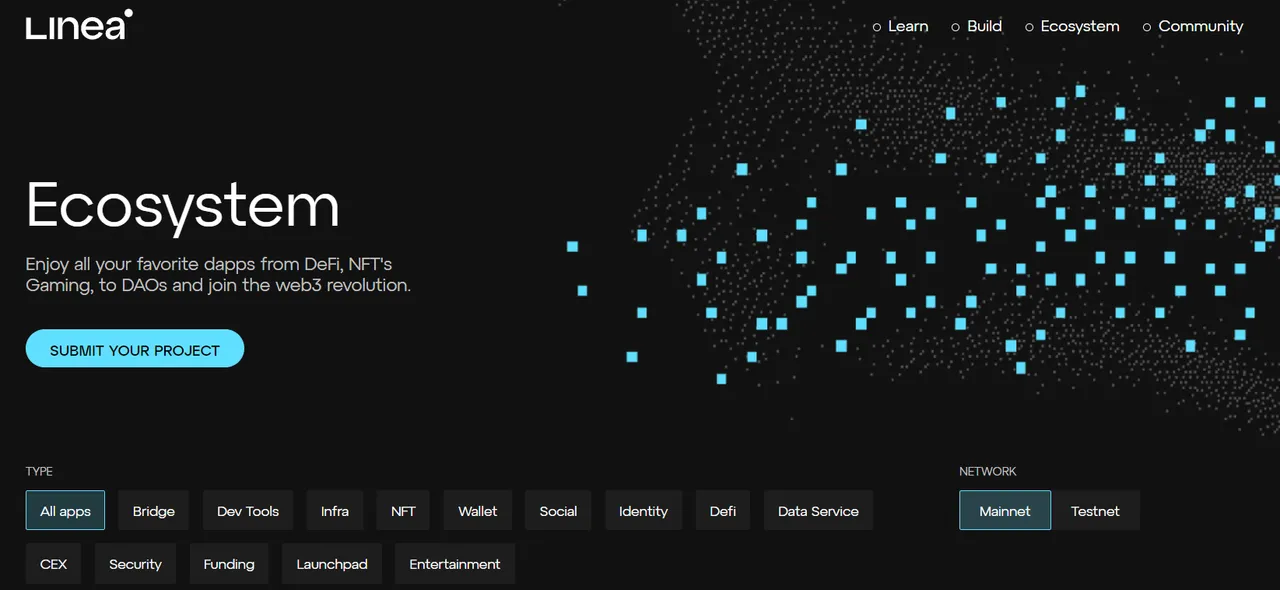
Task: Click the 'Enjoy all your favorite dapps' text
Action: pyautogui.click(x=219, y=275)
